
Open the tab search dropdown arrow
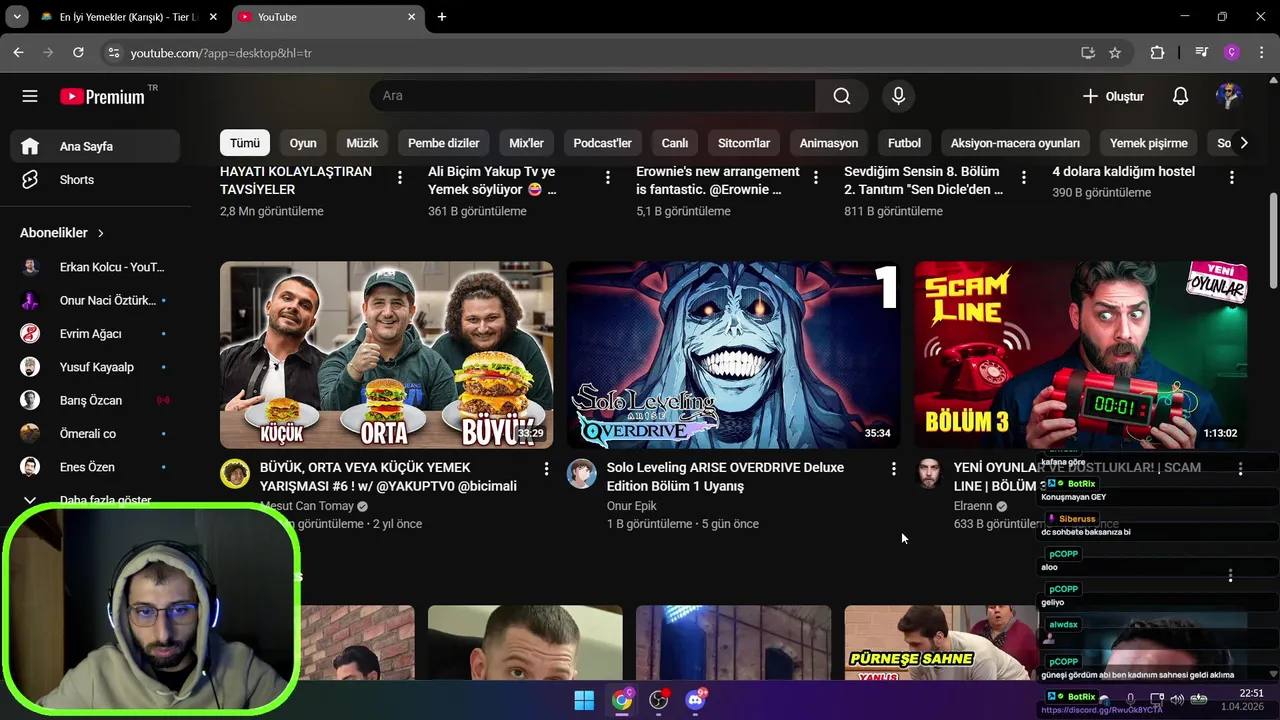(17, 17)
